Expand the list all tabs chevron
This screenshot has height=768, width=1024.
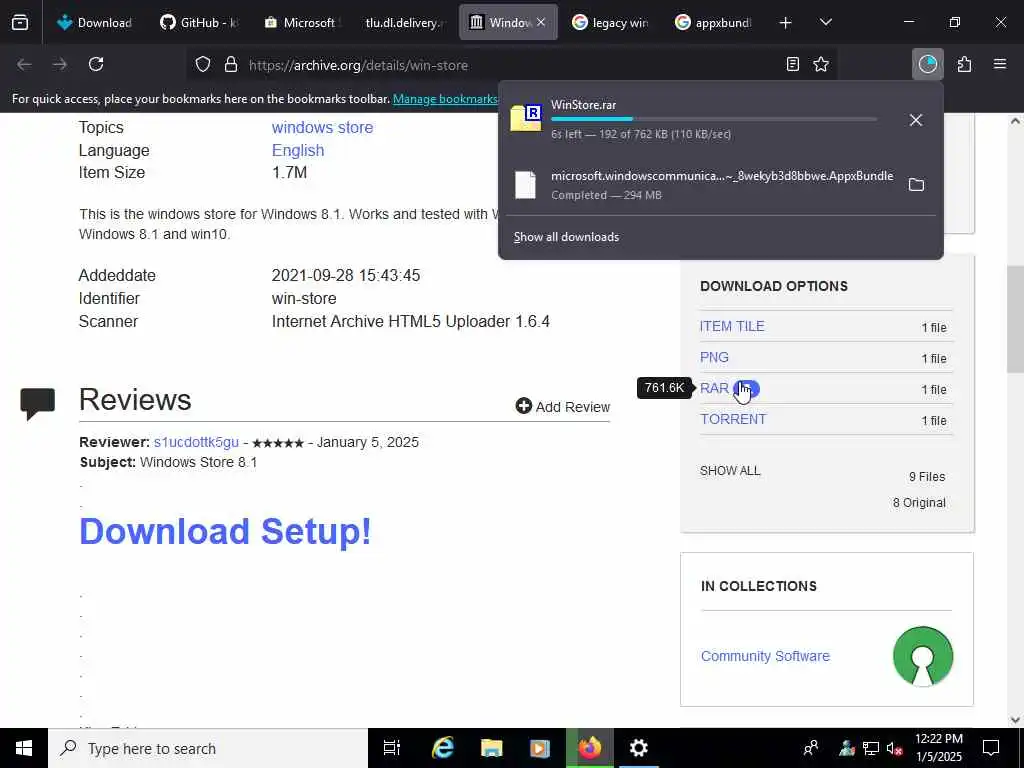pos(825,23)
